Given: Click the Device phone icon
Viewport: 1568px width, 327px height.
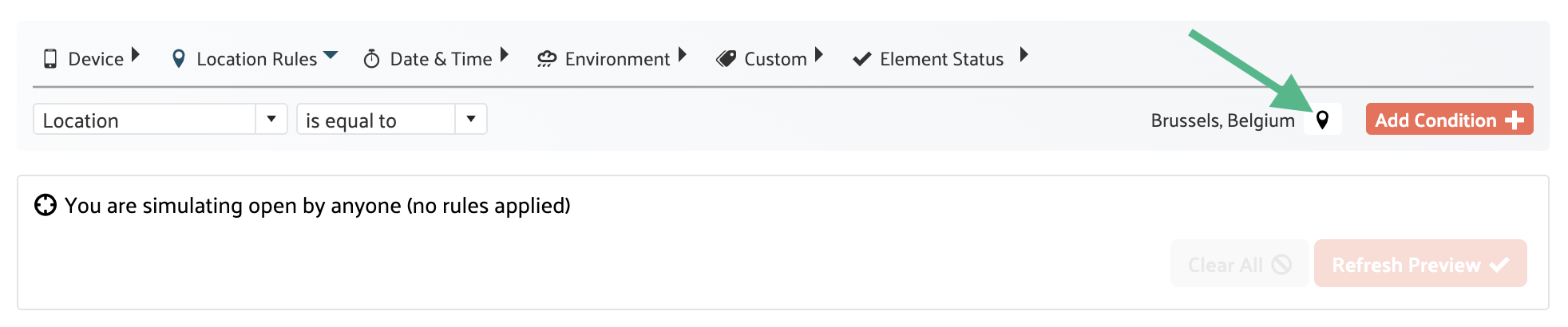Looking at the screenshot, I should [x=50, y=59].
